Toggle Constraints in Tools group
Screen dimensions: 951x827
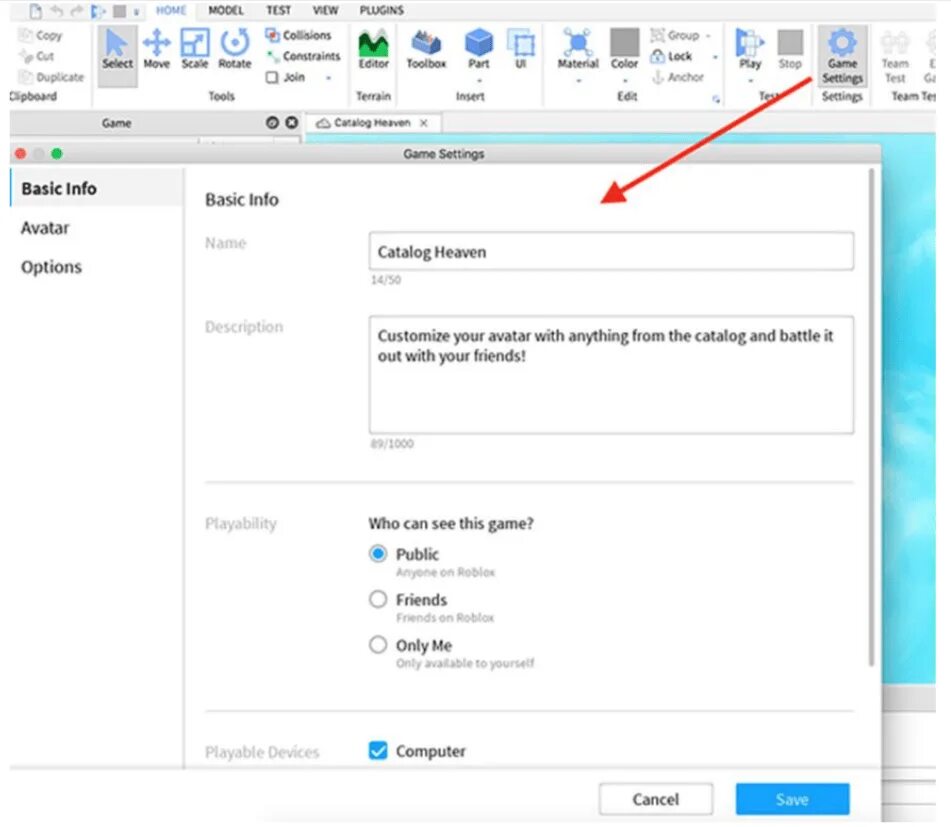click(x=303, y=56)
